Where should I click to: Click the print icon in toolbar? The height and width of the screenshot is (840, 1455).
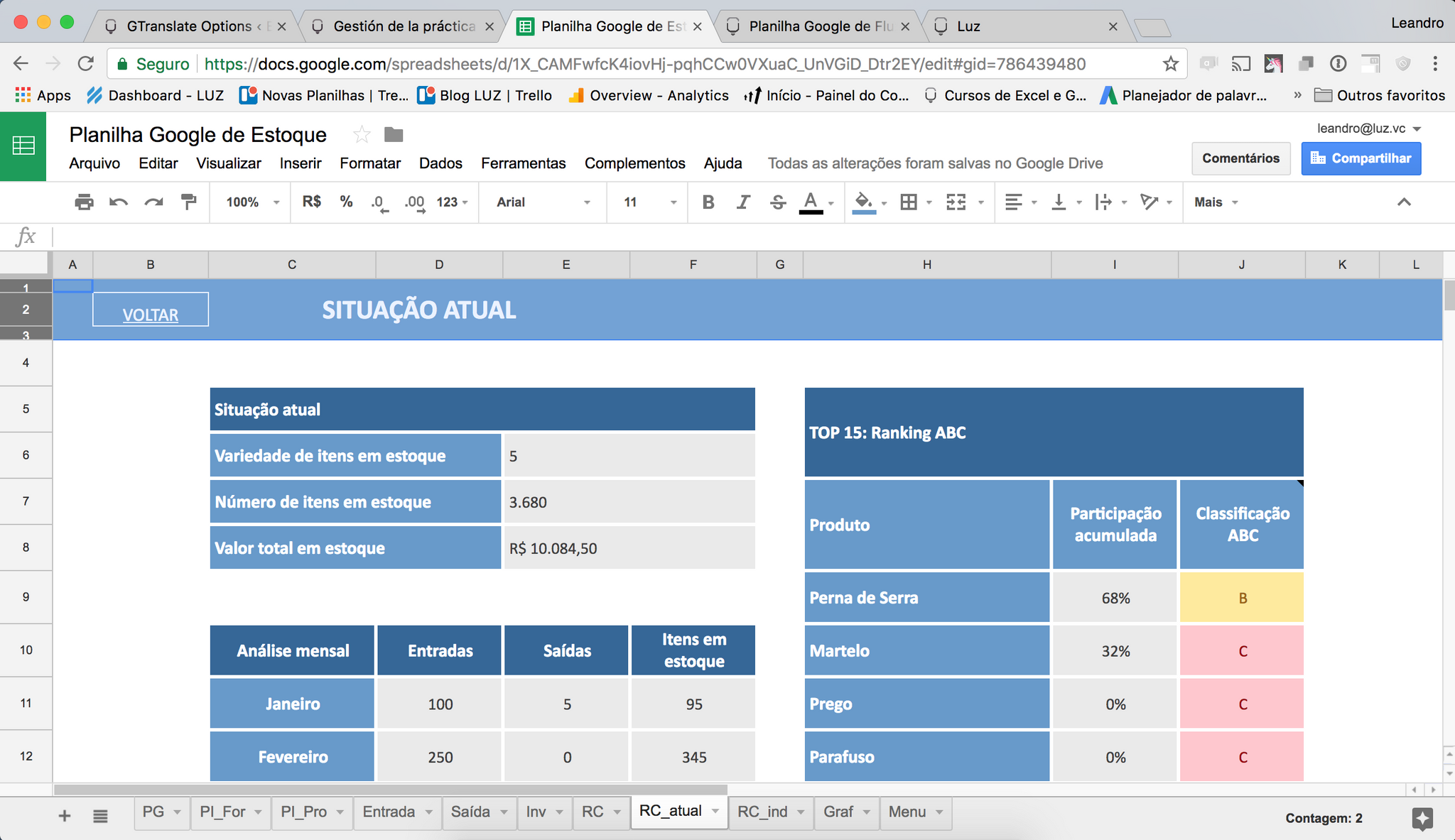point(84,202)
